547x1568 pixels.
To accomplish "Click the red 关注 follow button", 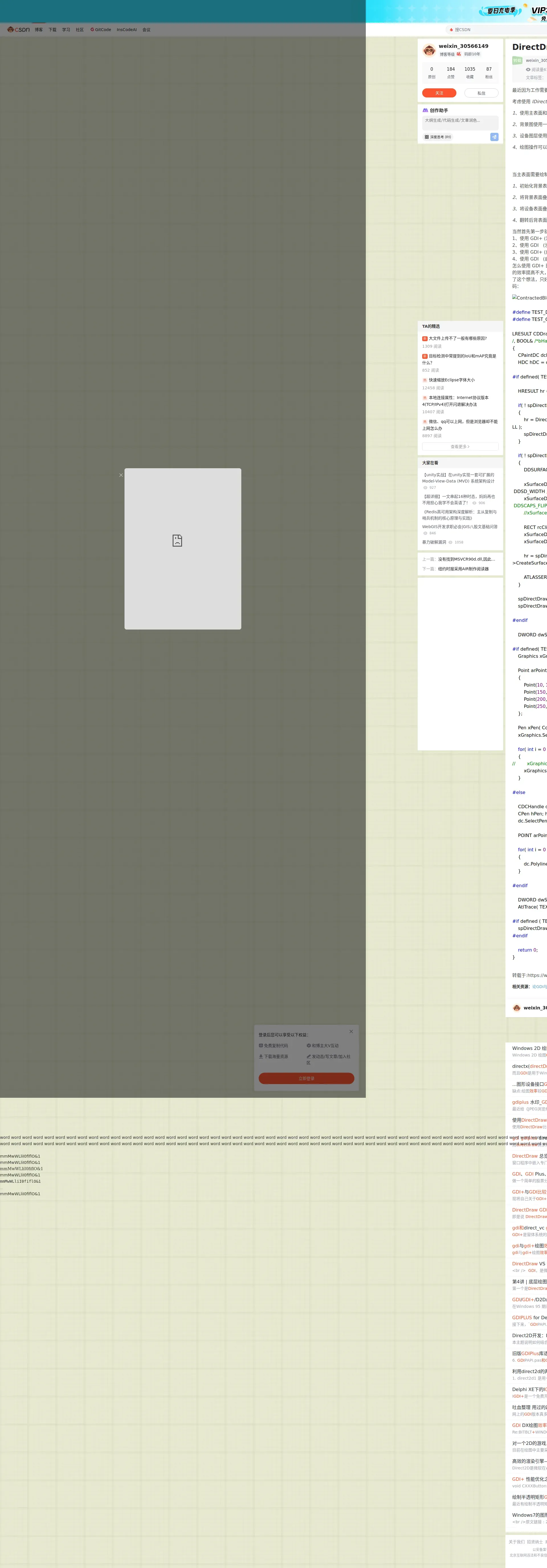I will click(439, 93).
